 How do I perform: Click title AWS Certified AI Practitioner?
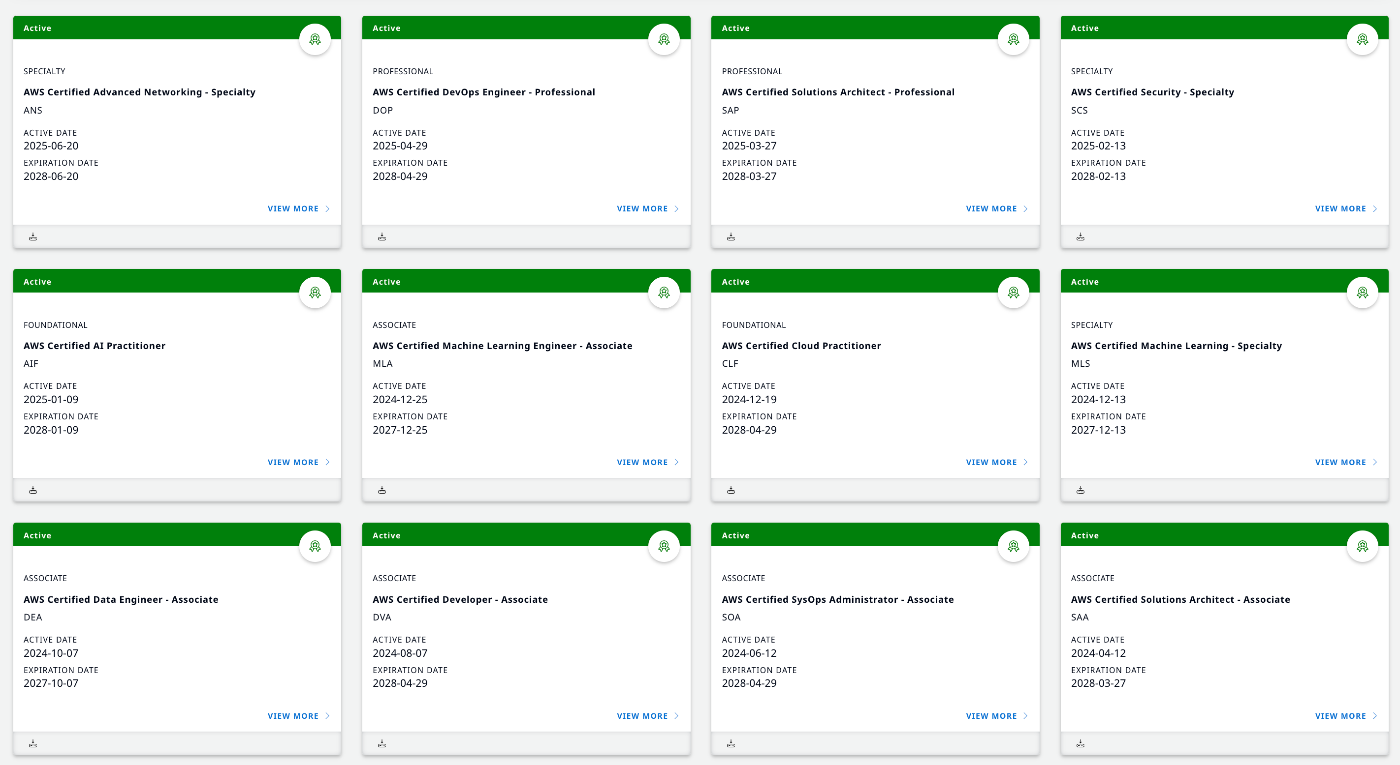click(x=95, y=346)
